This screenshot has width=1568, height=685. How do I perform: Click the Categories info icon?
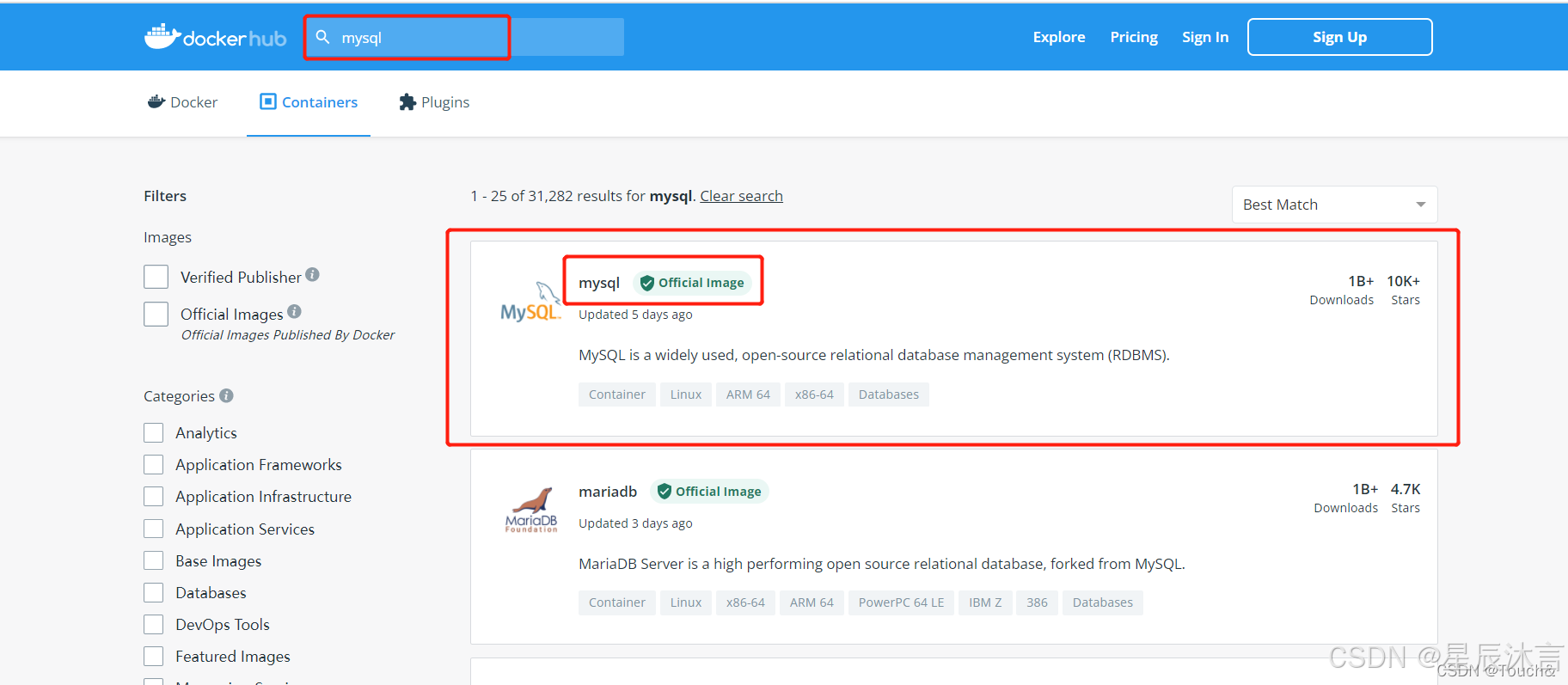click(226, 395)
